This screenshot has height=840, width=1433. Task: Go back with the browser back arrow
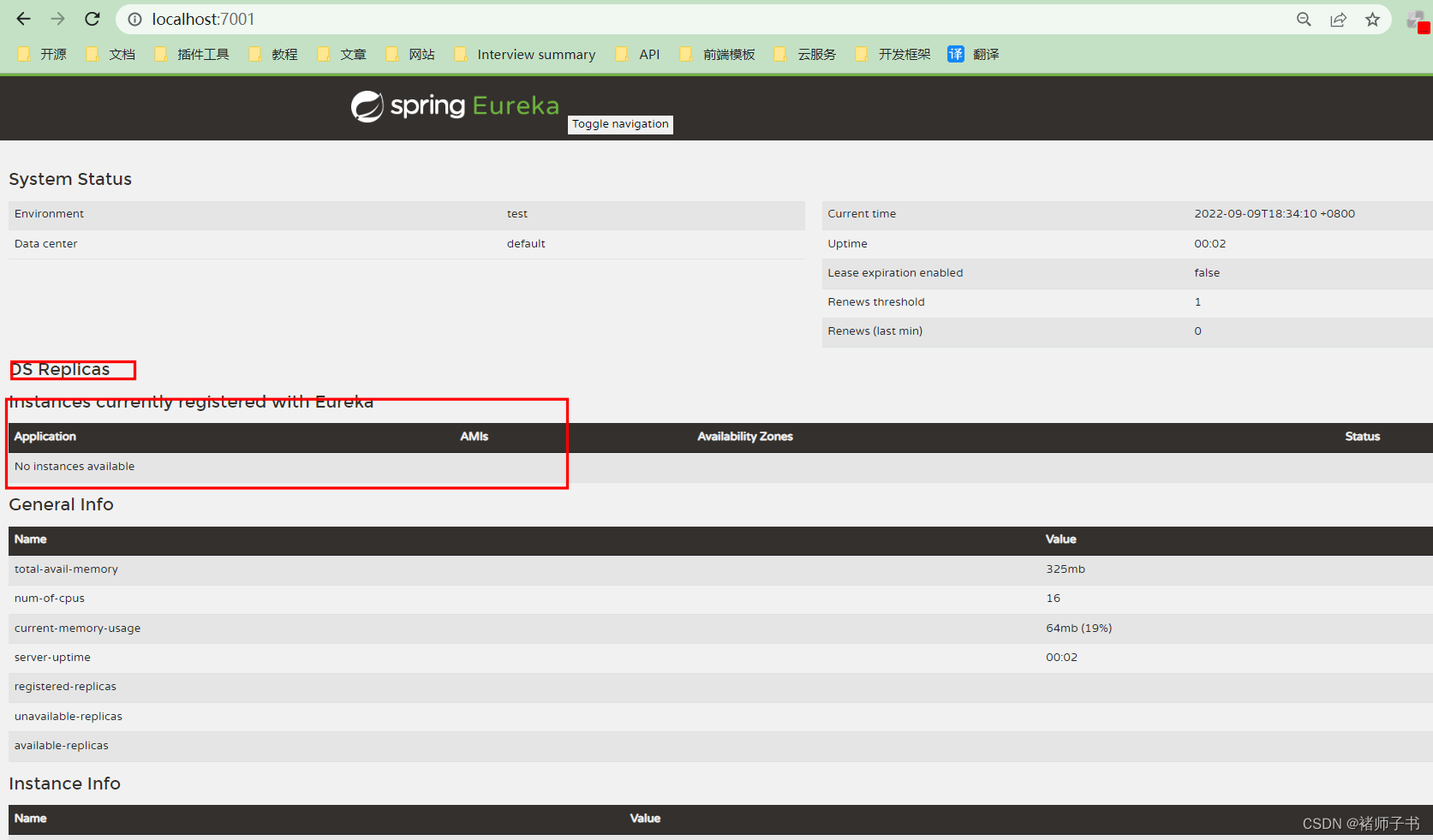coord(23,19)
